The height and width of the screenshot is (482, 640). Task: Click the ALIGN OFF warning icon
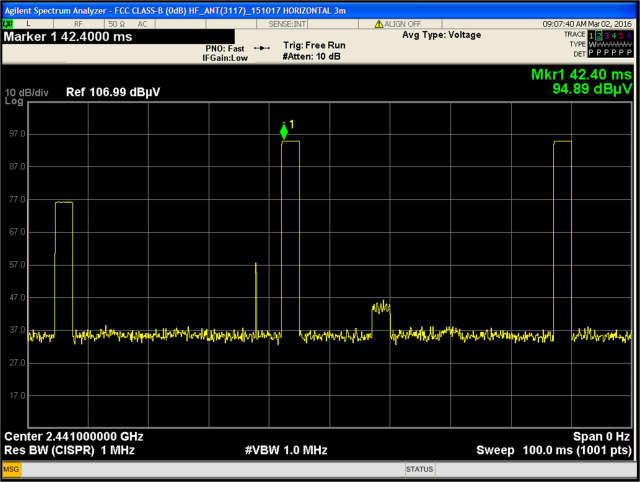click(x=379, y=24)
